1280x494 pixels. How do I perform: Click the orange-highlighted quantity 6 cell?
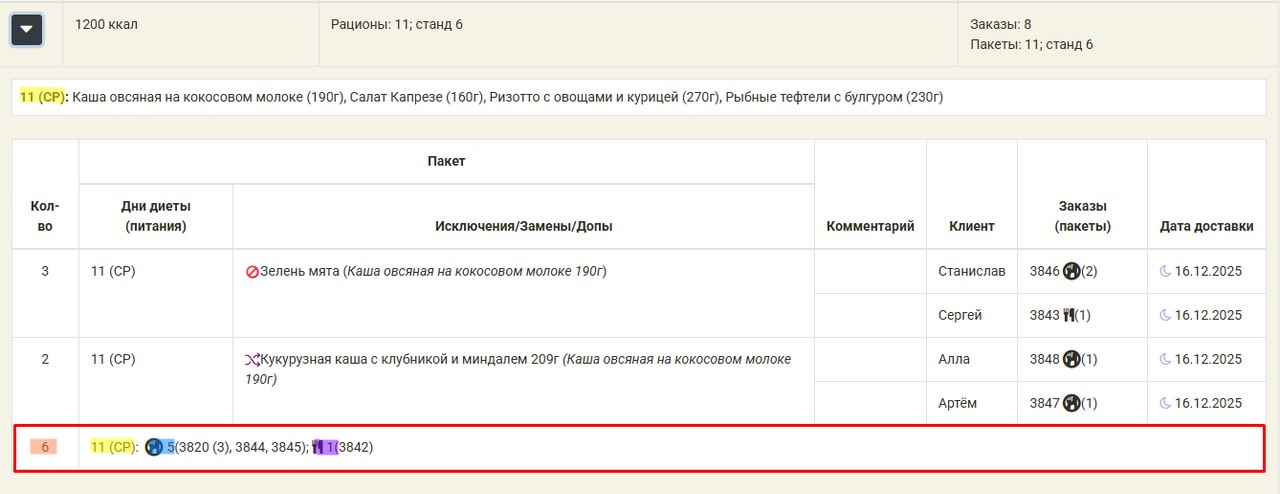point(45,447)
